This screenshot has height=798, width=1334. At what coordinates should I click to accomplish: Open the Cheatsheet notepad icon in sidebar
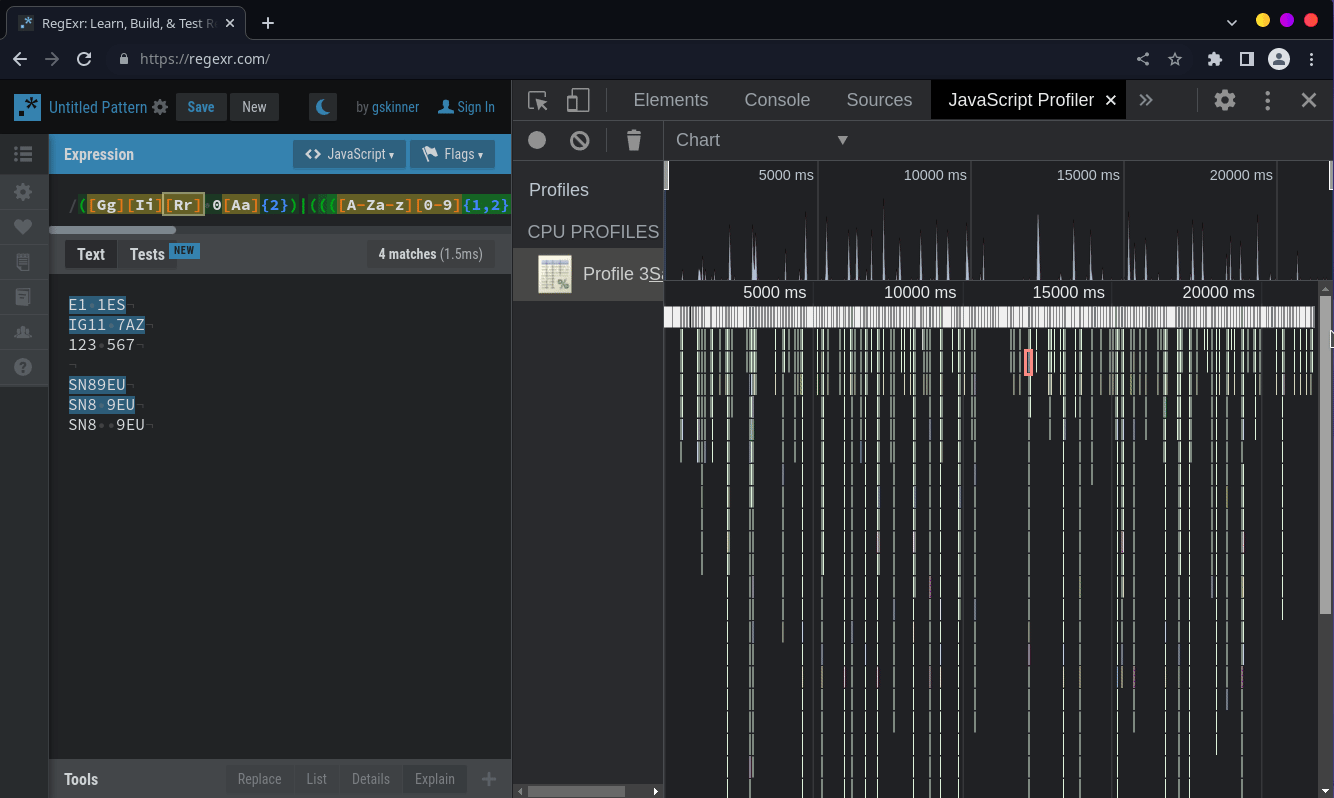(23, 261)
